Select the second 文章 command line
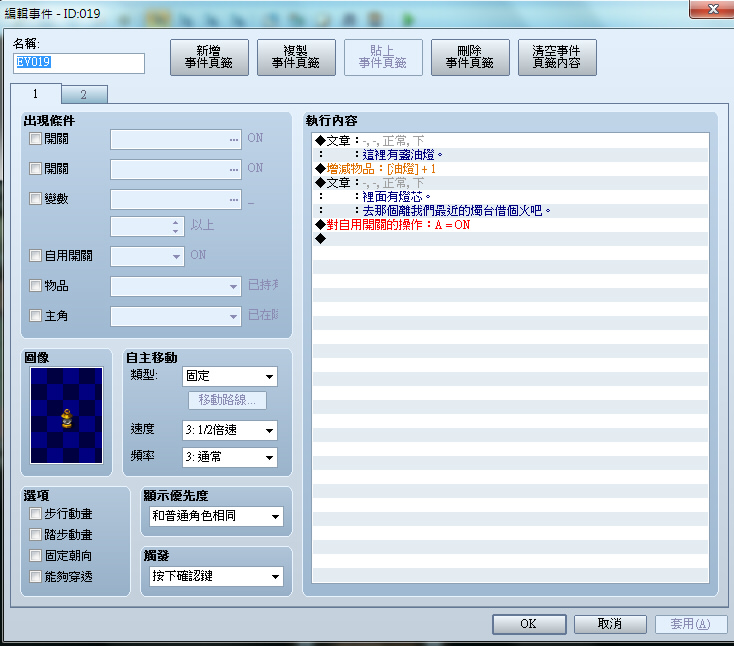734x646 pixels. pyautogui.click(x=510, y=183)
